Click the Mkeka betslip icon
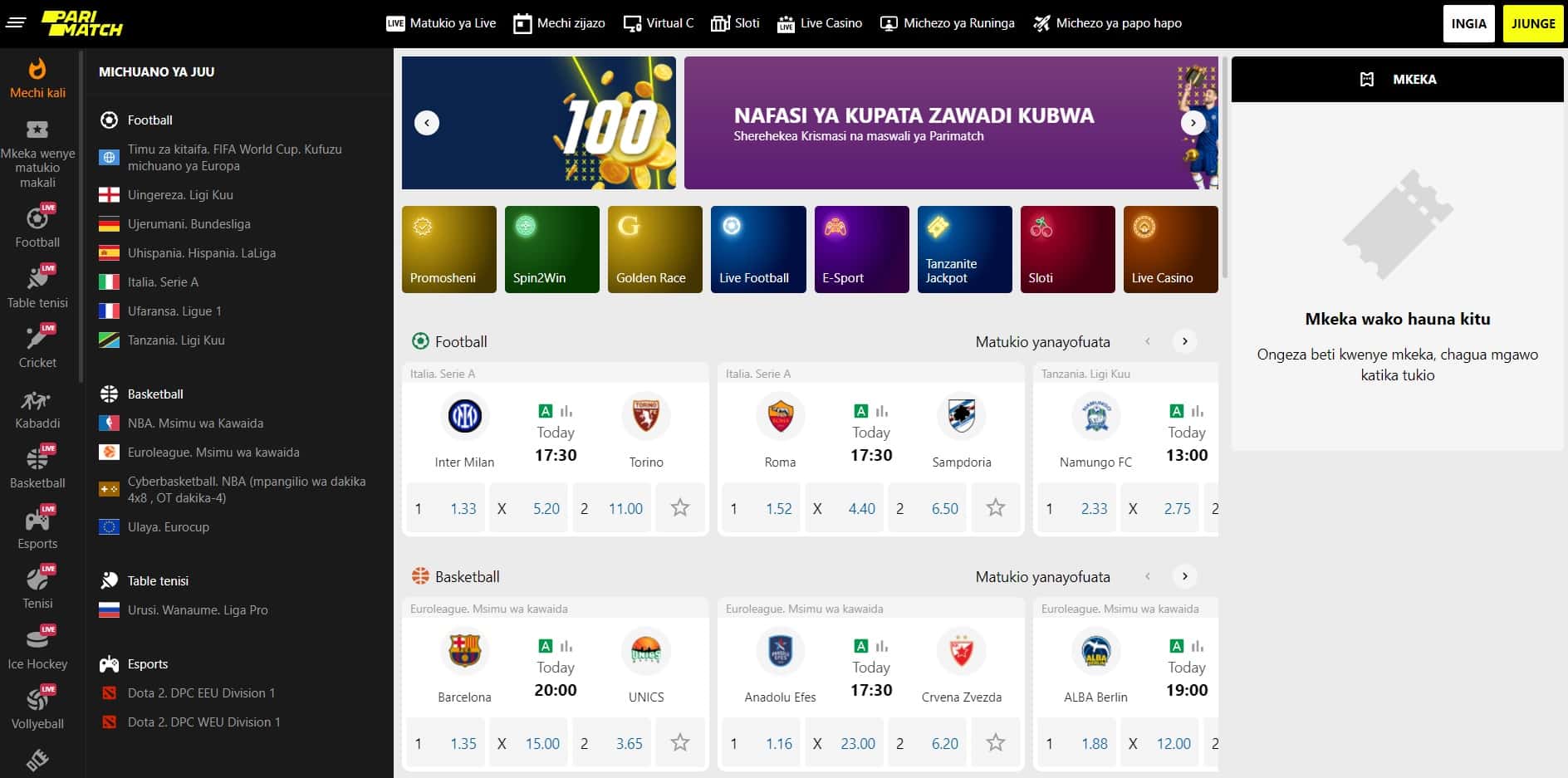 1367,80
